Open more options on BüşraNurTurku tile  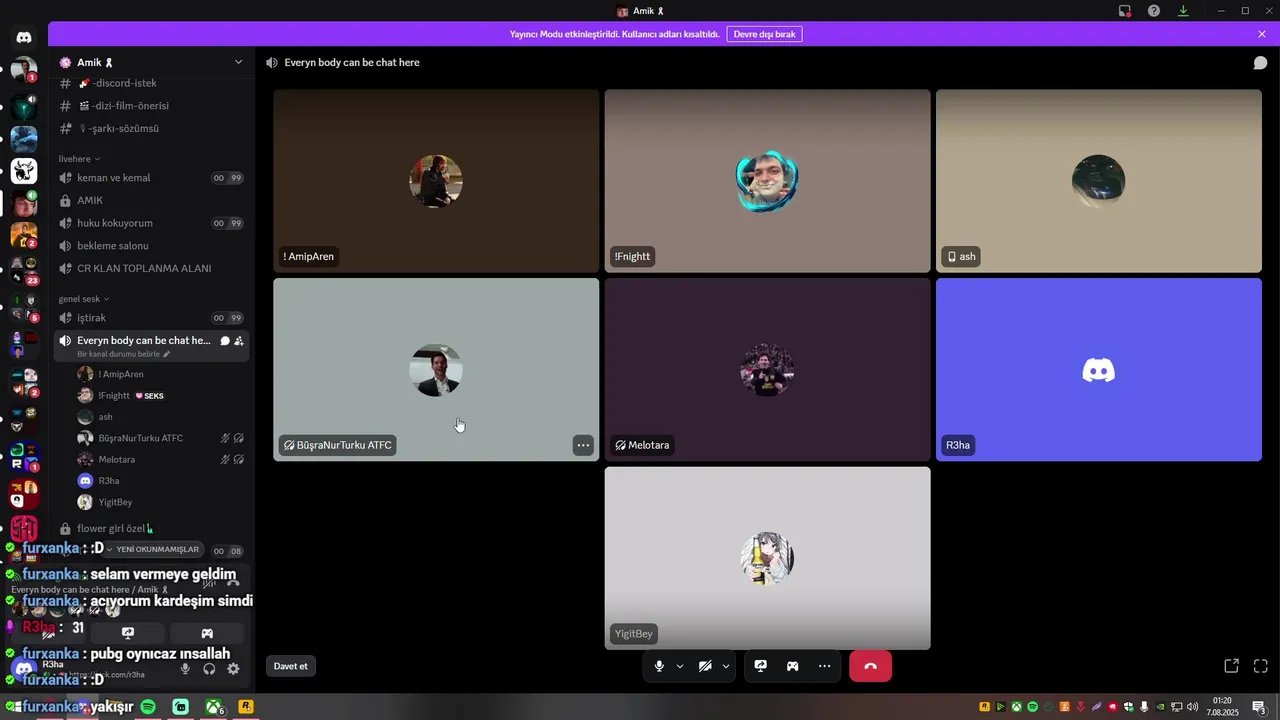click(x=583, y=445)
